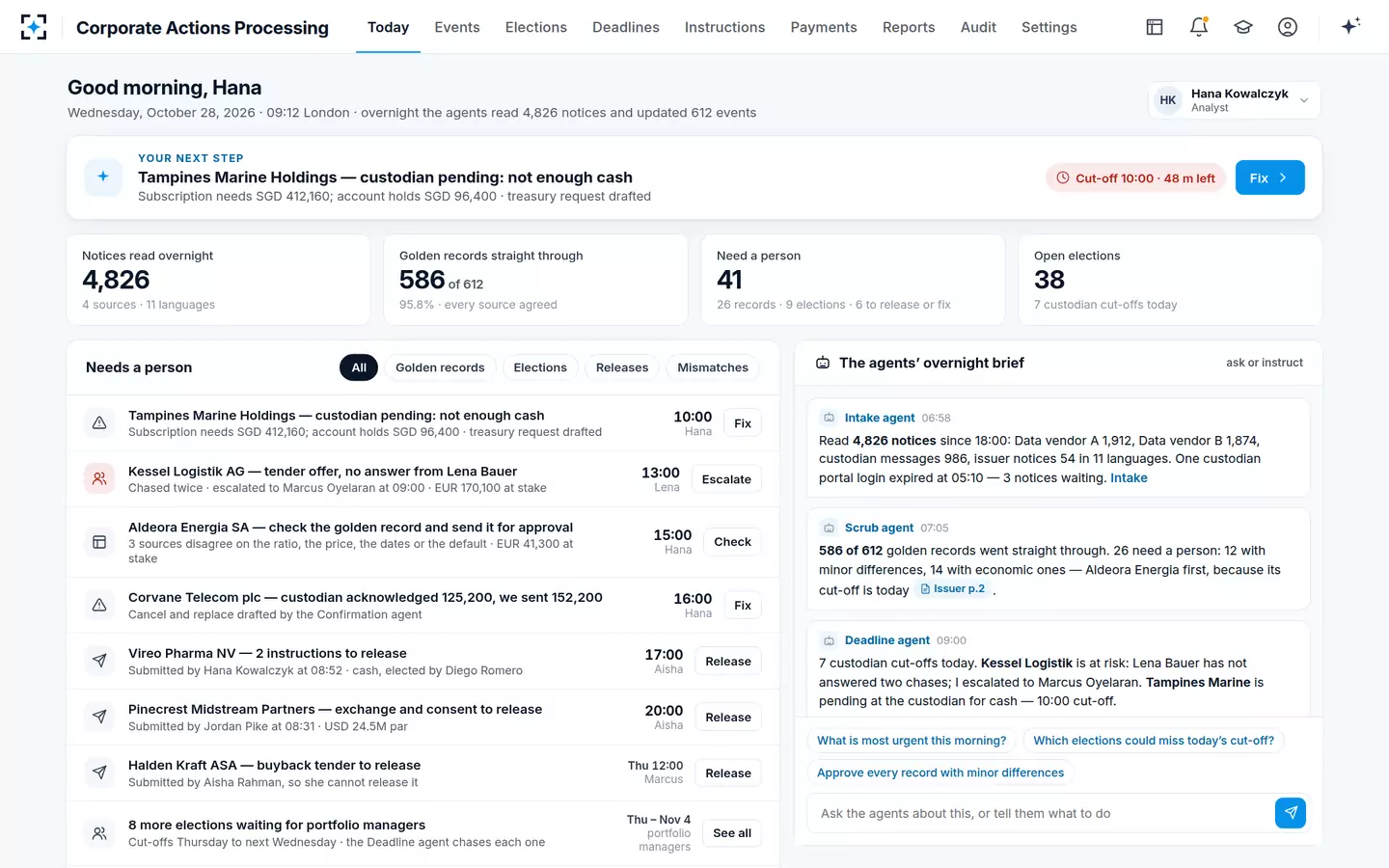The width and height of the screenshot is (1389, 868).
Task: Type in the Ask the agents input field
Action: [x=1040, y=813]
